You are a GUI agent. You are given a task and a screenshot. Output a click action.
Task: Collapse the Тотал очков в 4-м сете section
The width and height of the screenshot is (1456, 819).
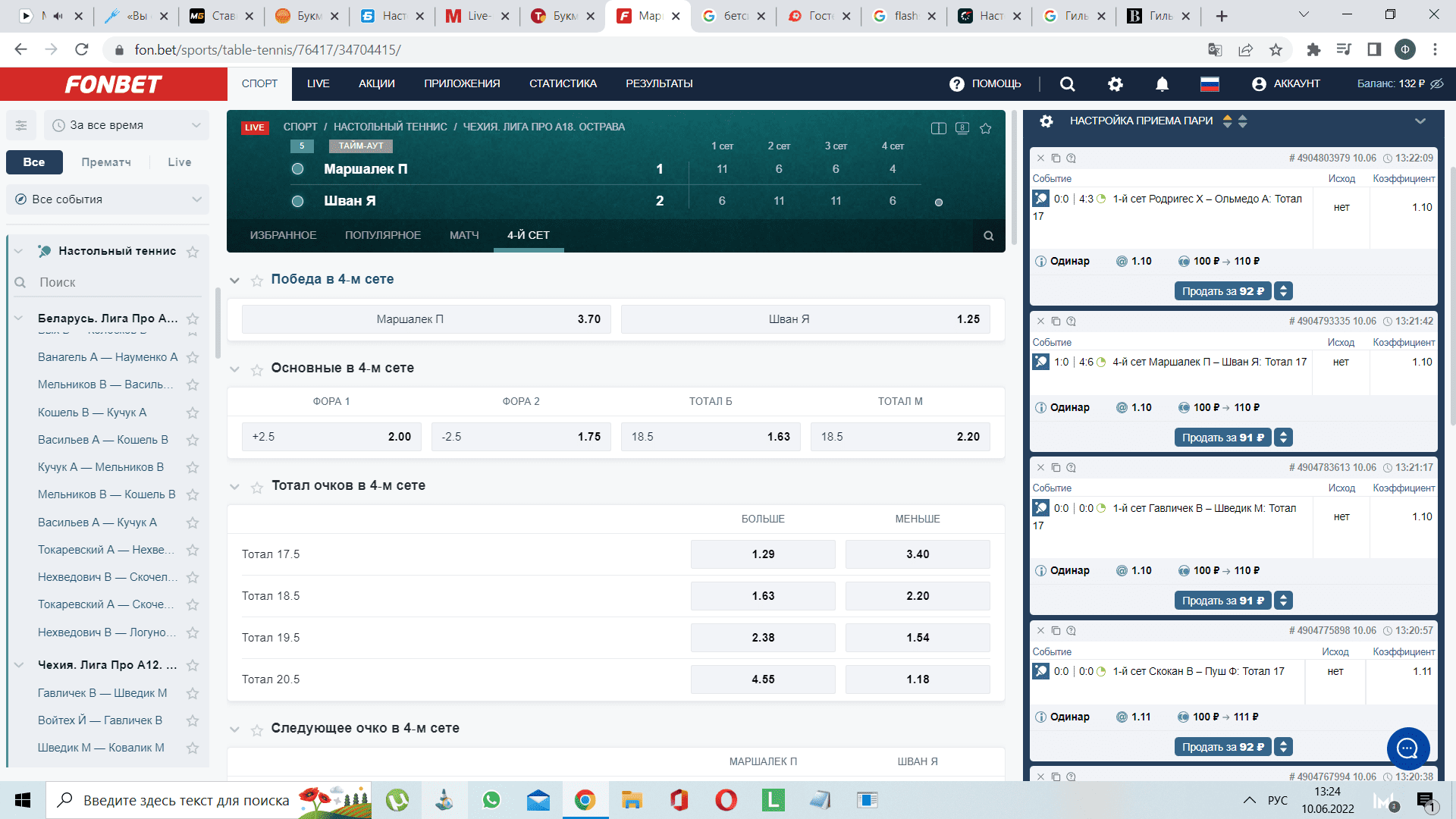pyautogui.click(x=234, y=487)
